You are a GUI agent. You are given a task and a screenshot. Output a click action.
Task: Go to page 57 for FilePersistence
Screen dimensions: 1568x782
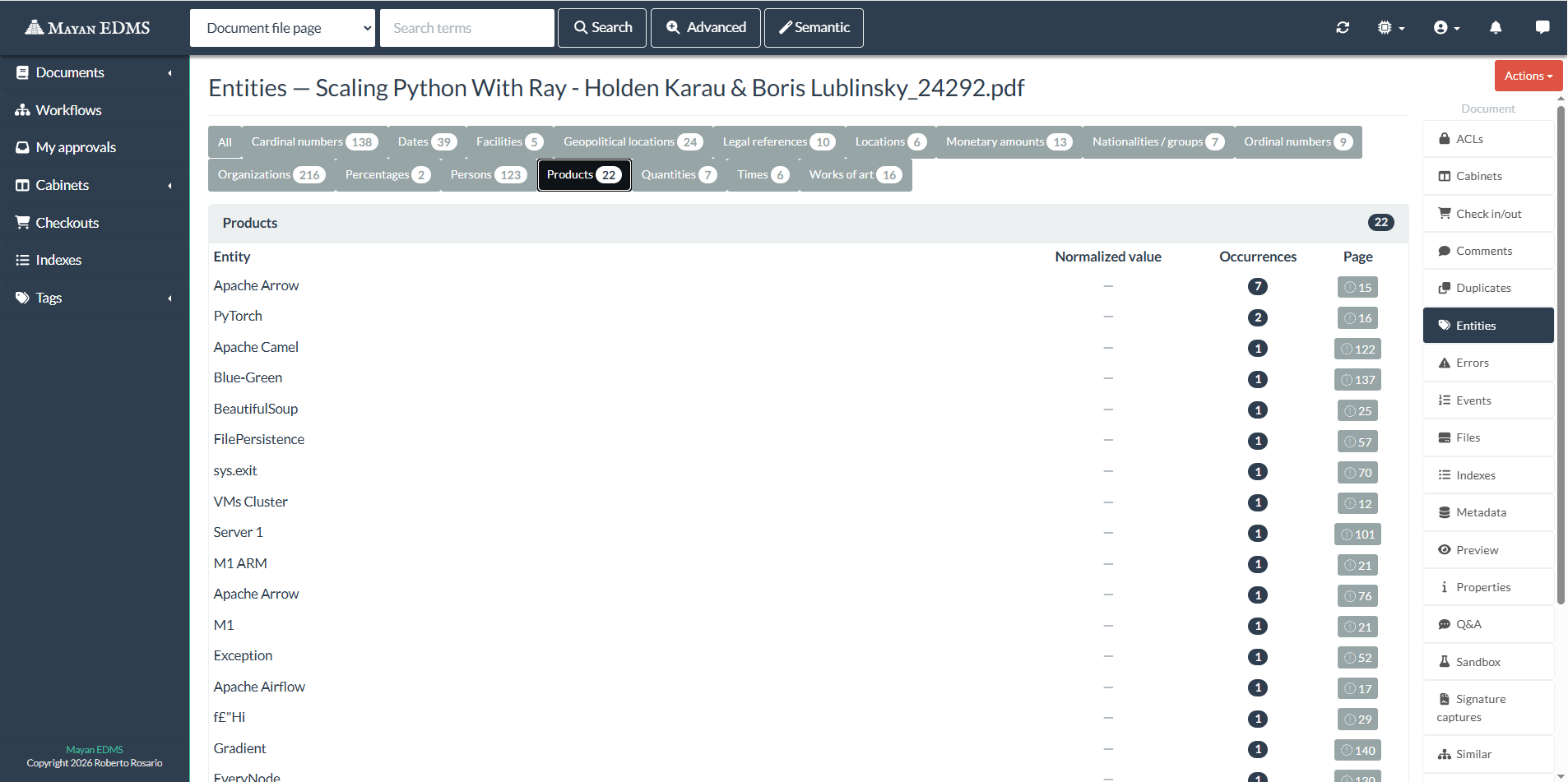pos(1357,442)
